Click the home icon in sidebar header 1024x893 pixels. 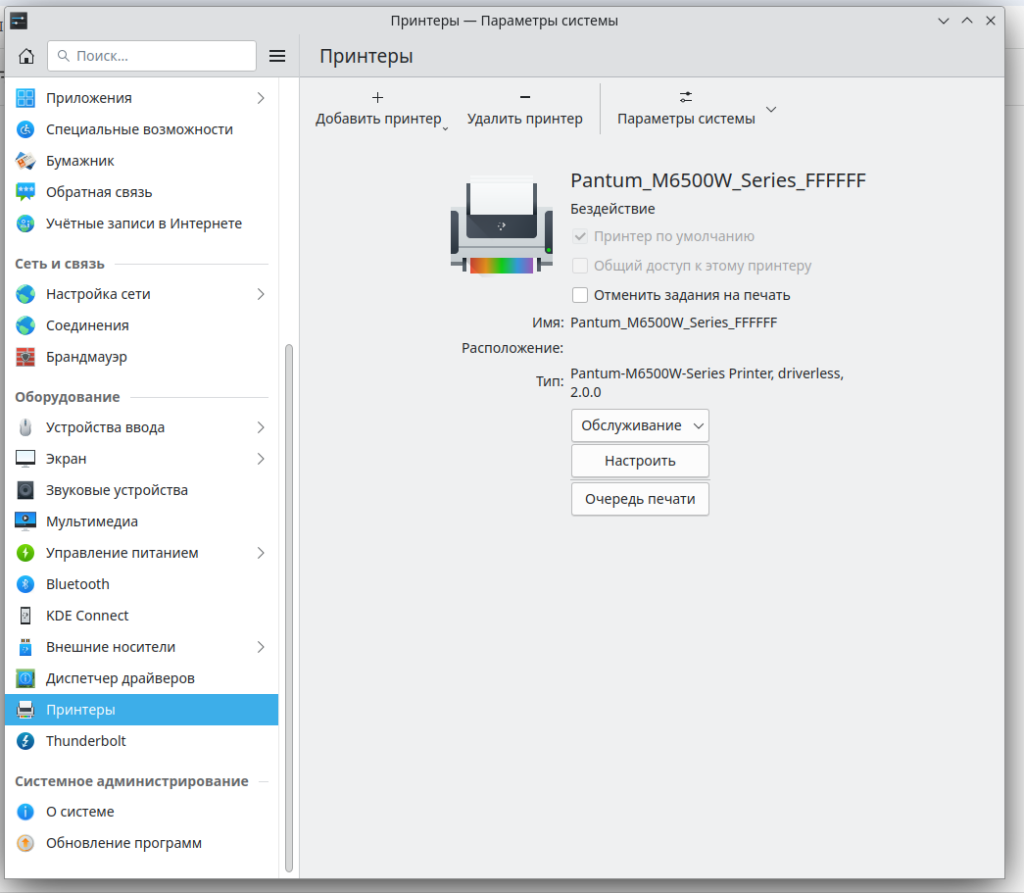click(x=26, y=56)
